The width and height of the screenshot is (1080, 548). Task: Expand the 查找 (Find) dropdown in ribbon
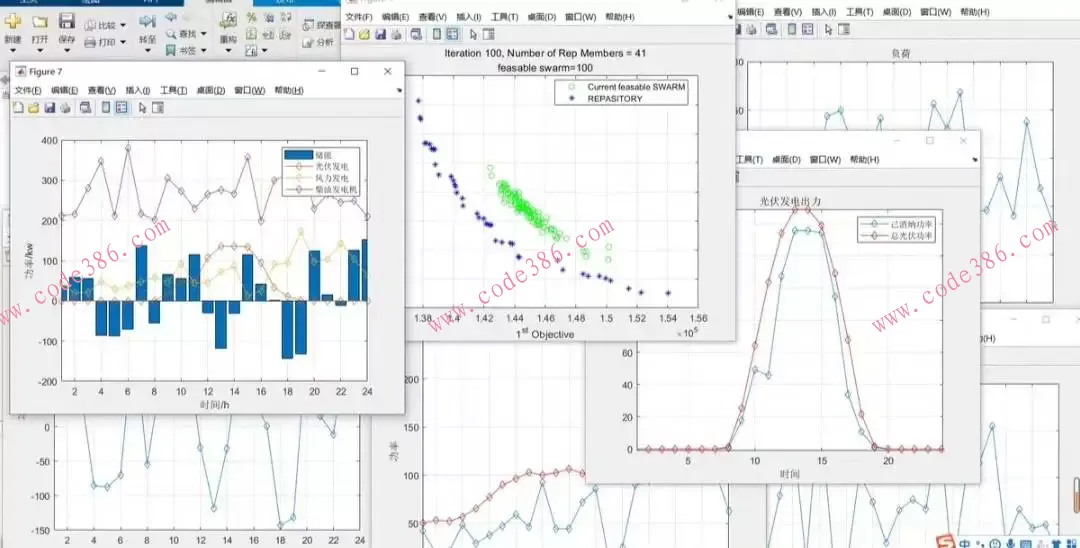[x=203, y=33]
